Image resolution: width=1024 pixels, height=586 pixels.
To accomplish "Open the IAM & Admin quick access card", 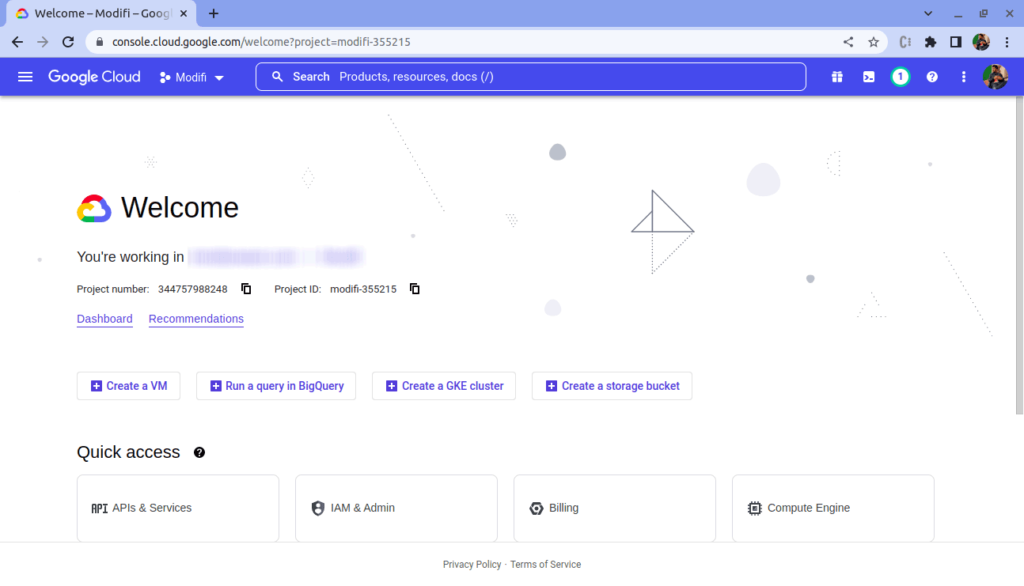I will (396, 508).
